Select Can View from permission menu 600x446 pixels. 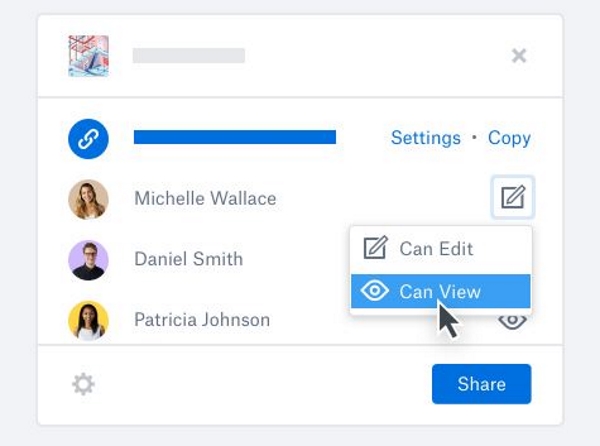(440, 291)
